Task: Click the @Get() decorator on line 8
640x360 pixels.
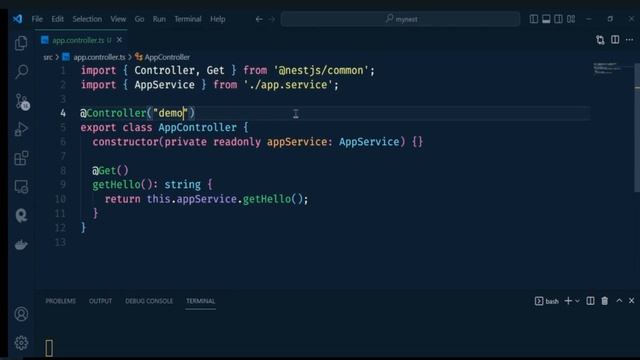Action: coord(110,170)
